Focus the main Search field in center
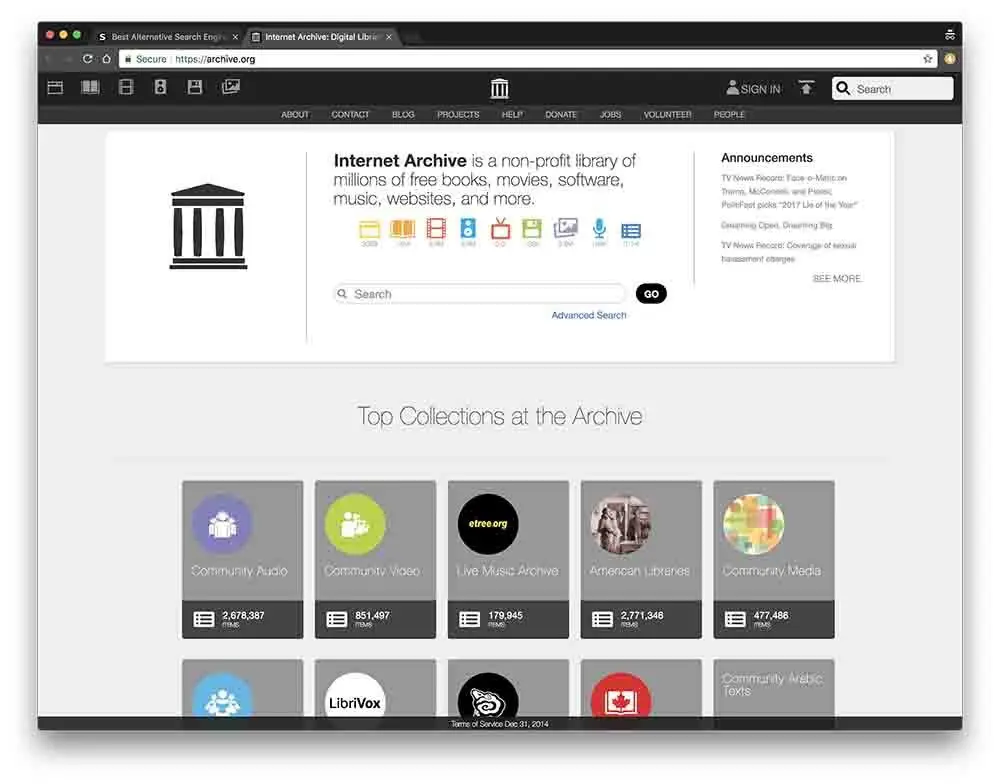The height and width of the screenshot is (784, 1000). (480, 294)
